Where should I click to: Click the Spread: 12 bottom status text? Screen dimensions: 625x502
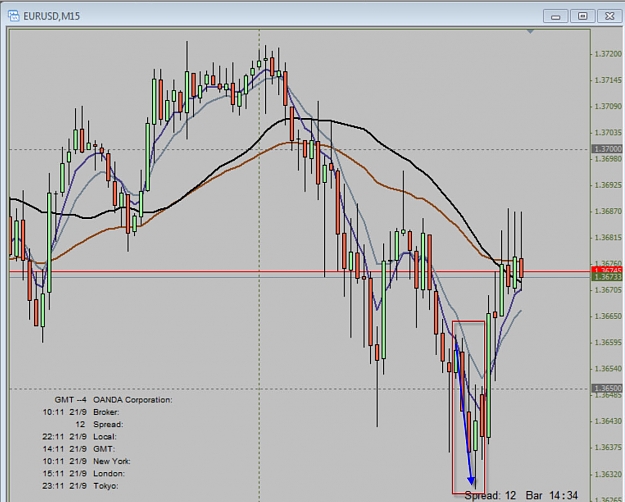click(x=490, y=496)
